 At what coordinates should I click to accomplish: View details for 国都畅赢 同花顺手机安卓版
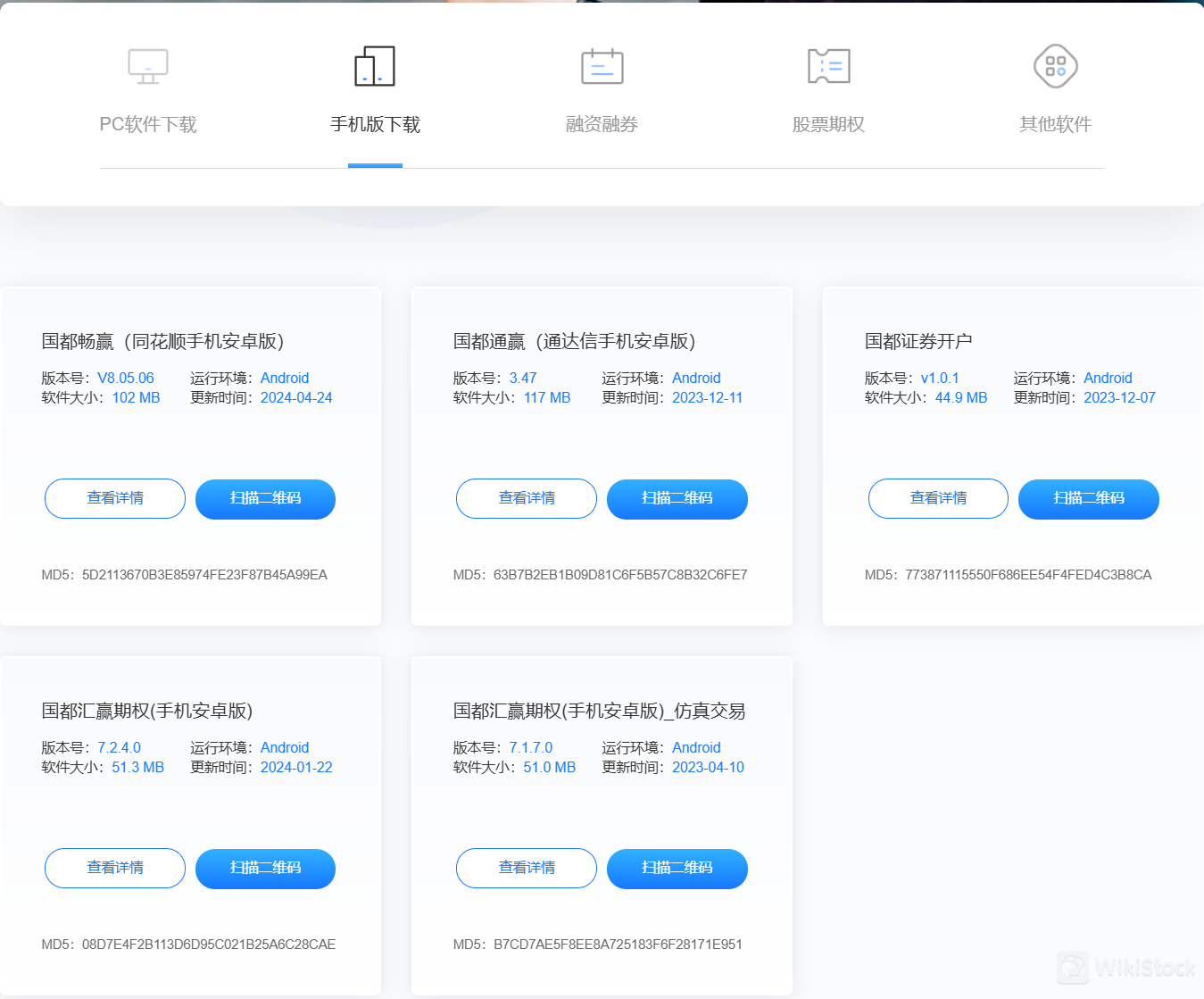coord(115,498)
